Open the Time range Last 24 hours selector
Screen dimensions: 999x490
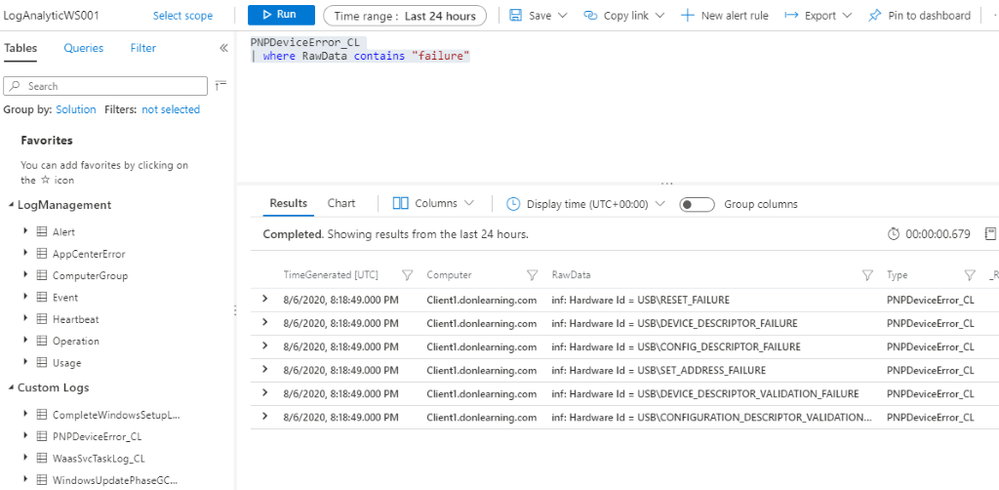405,15
